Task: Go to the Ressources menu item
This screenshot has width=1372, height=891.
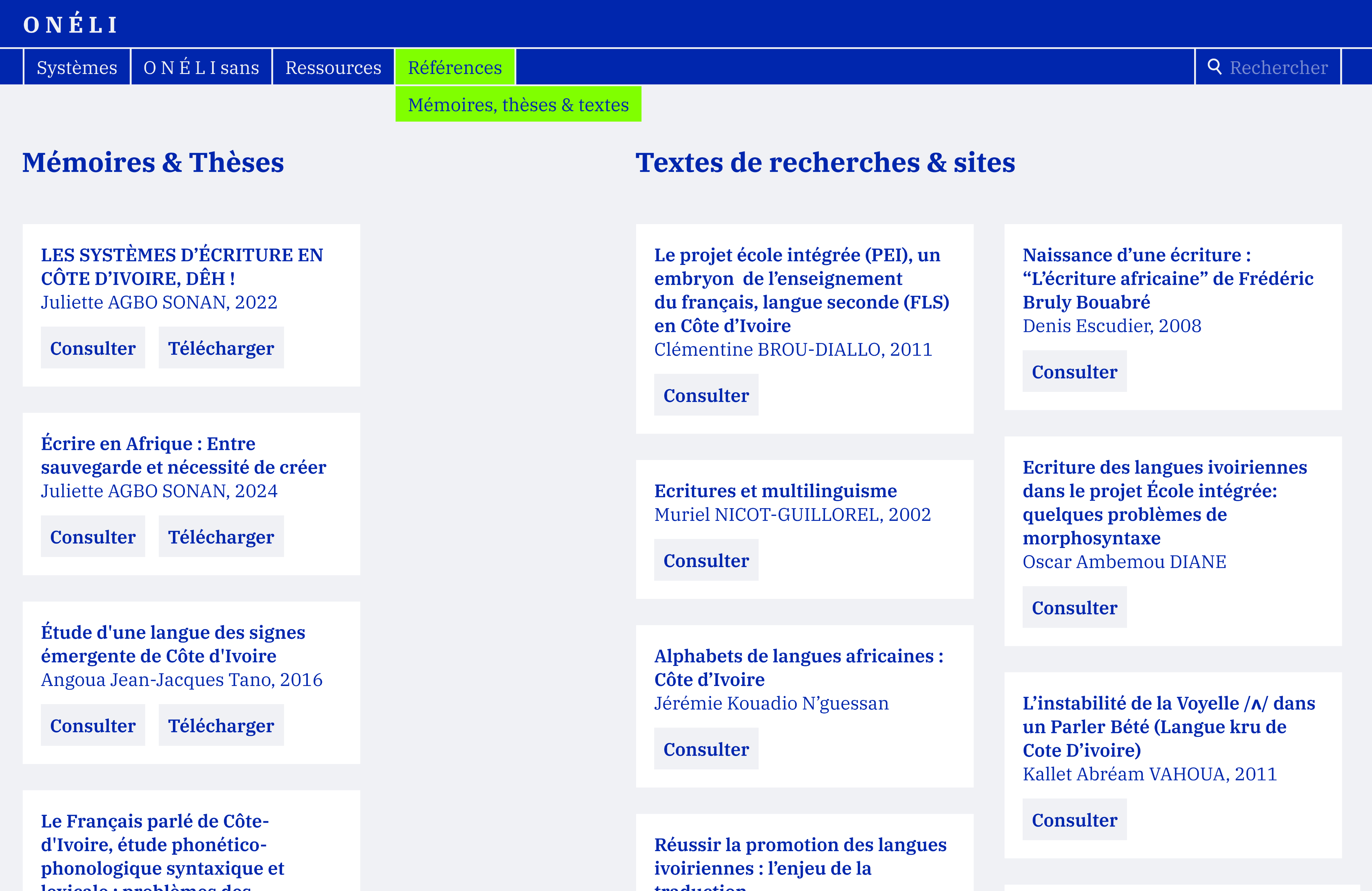Action: click(333, 67)
